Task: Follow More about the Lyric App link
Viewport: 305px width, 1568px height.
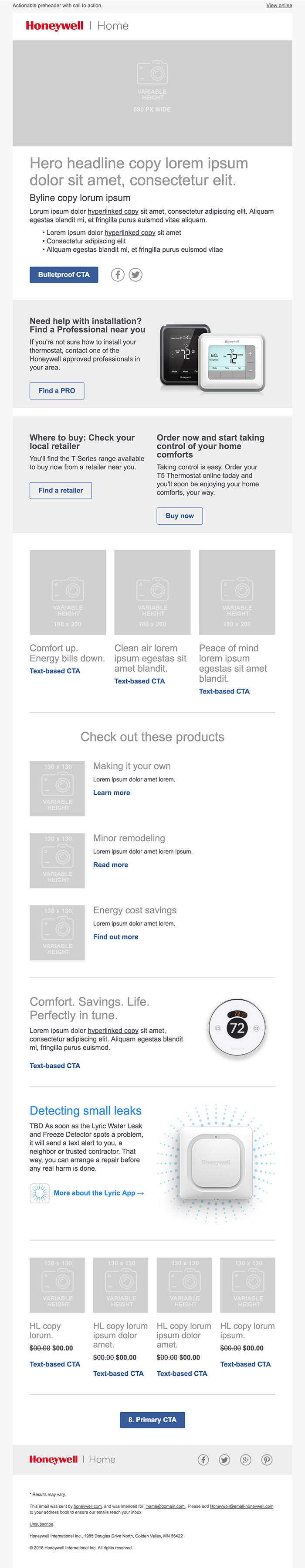Action: (x=98, y=1193)
